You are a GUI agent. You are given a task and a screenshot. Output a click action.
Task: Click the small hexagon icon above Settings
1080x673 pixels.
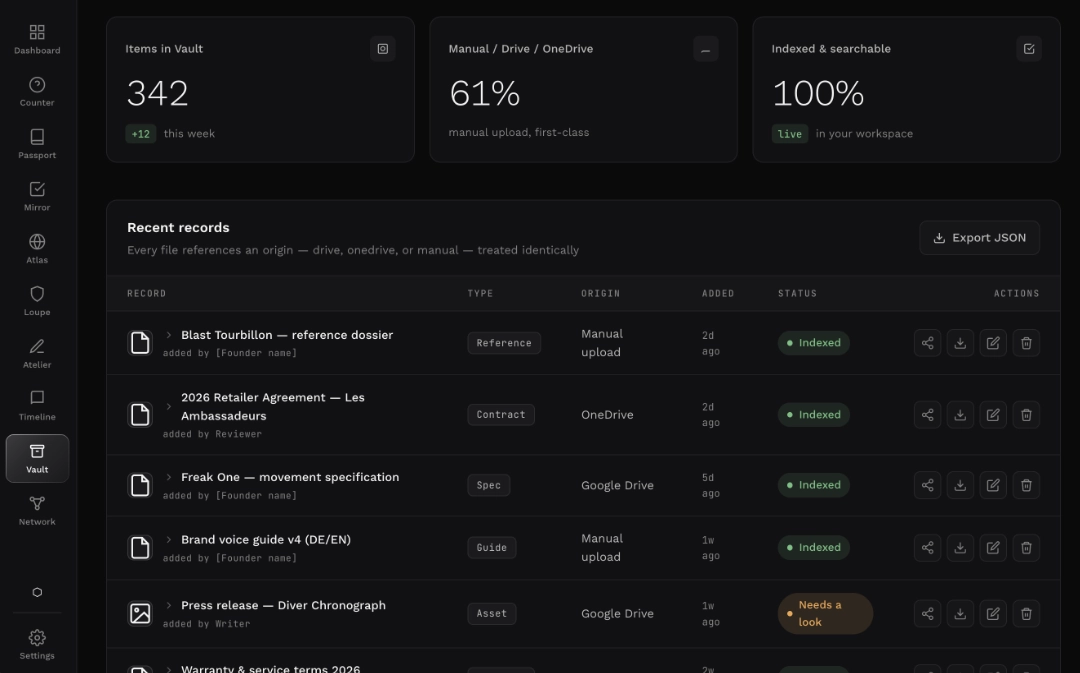pos(37,592)
